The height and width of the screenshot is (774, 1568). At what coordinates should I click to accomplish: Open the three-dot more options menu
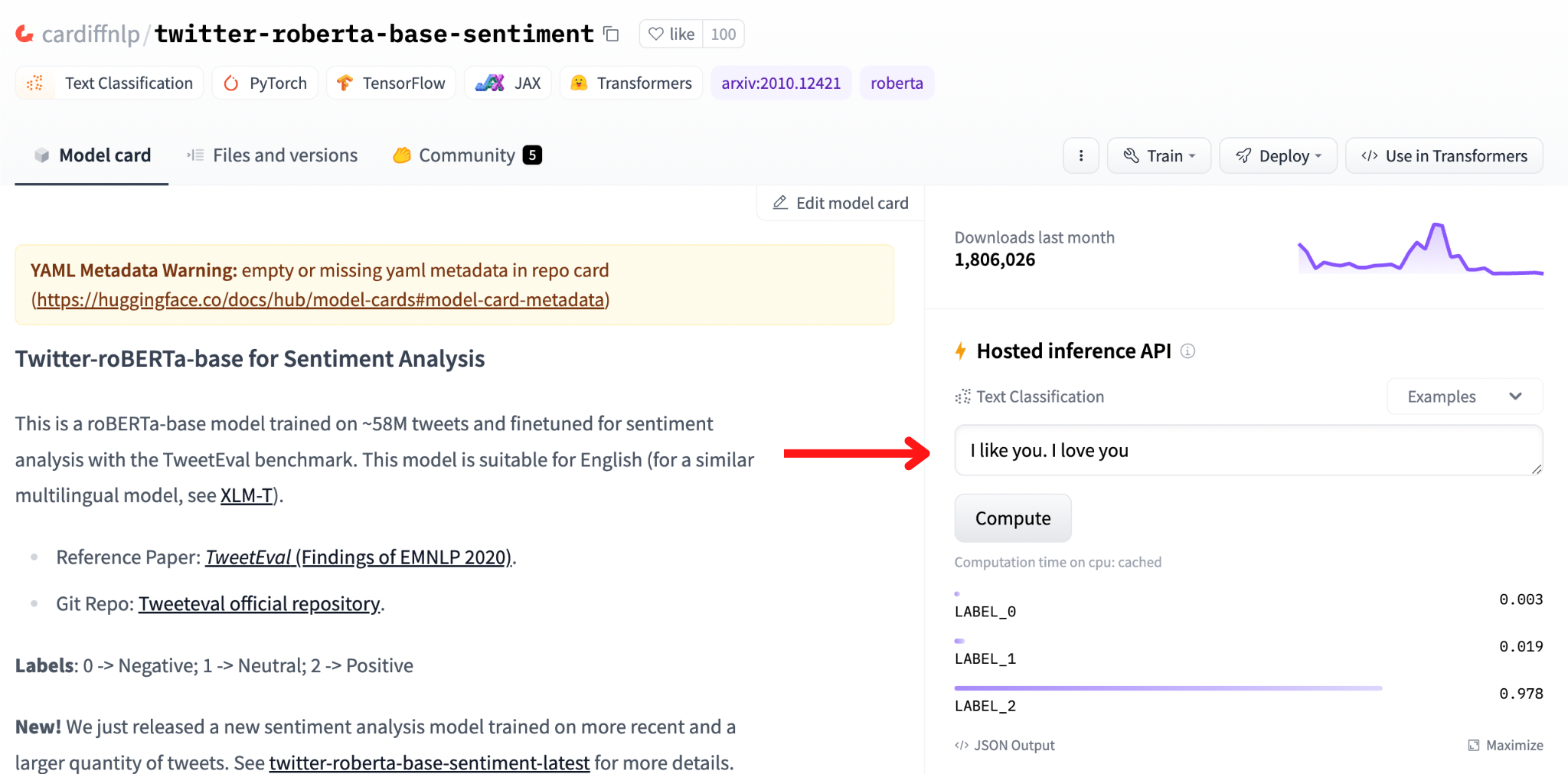1081,156
